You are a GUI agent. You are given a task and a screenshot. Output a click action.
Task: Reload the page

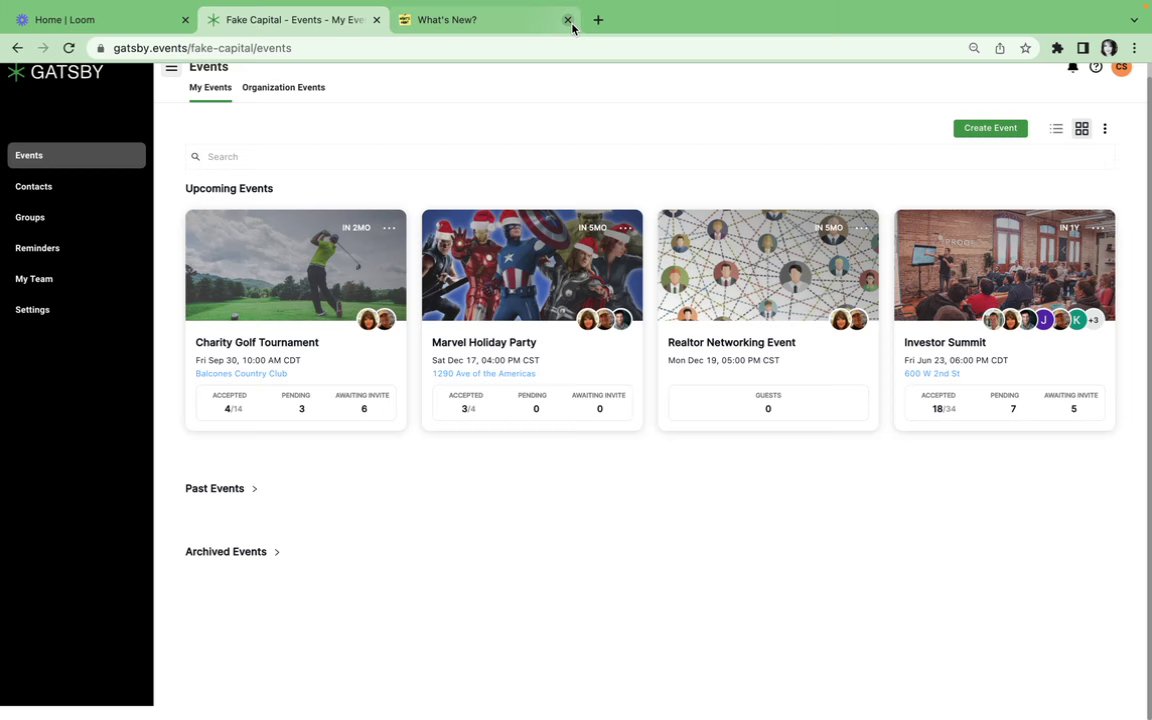pos(68,48)
